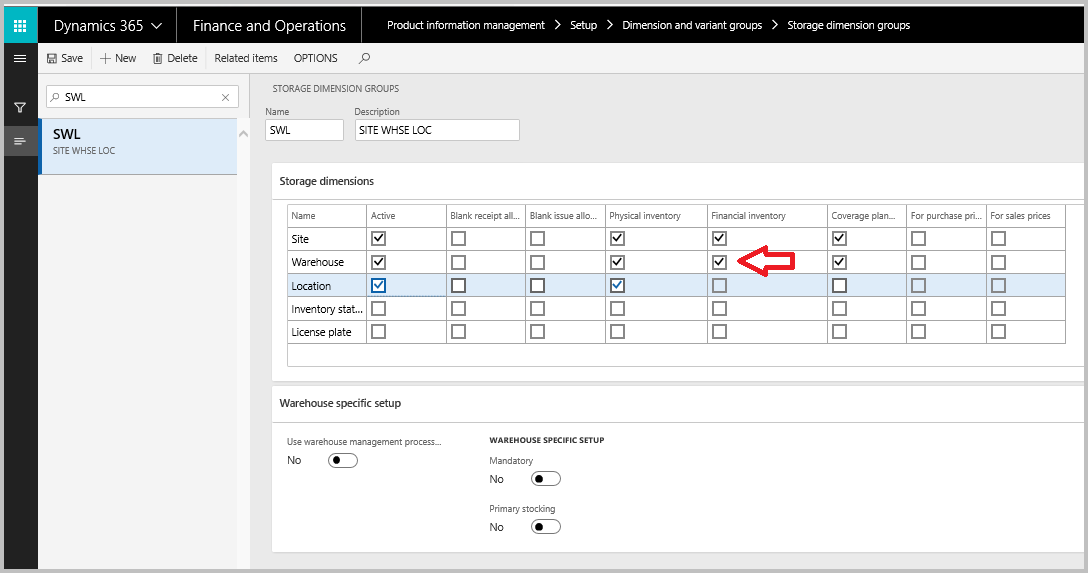
Task: Uncheck Active for Location
Action: click(378, 285)
